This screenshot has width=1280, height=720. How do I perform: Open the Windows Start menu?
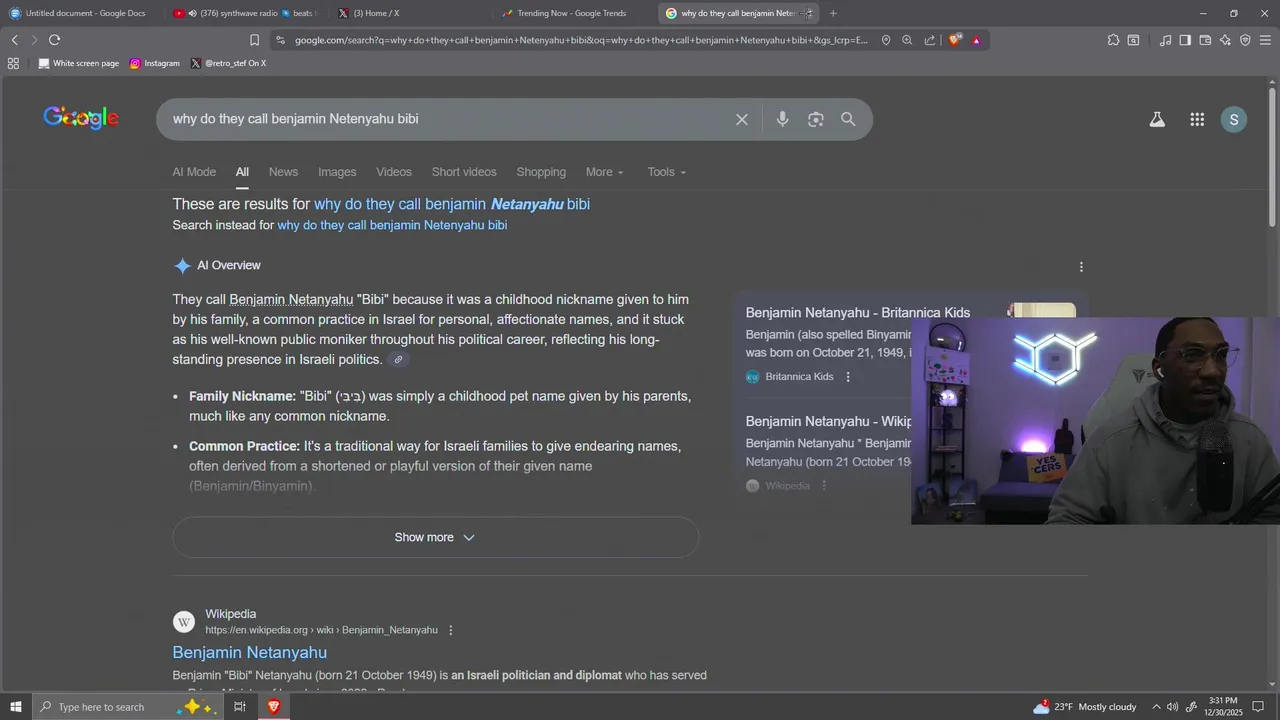click(x=15, y=707)
